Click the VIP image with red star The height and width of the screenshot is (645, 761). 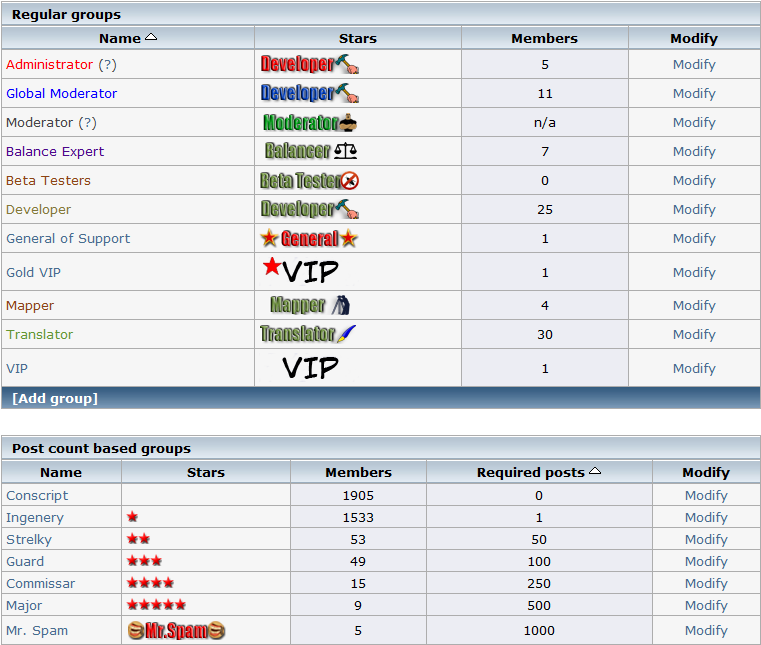pos(300,271)
